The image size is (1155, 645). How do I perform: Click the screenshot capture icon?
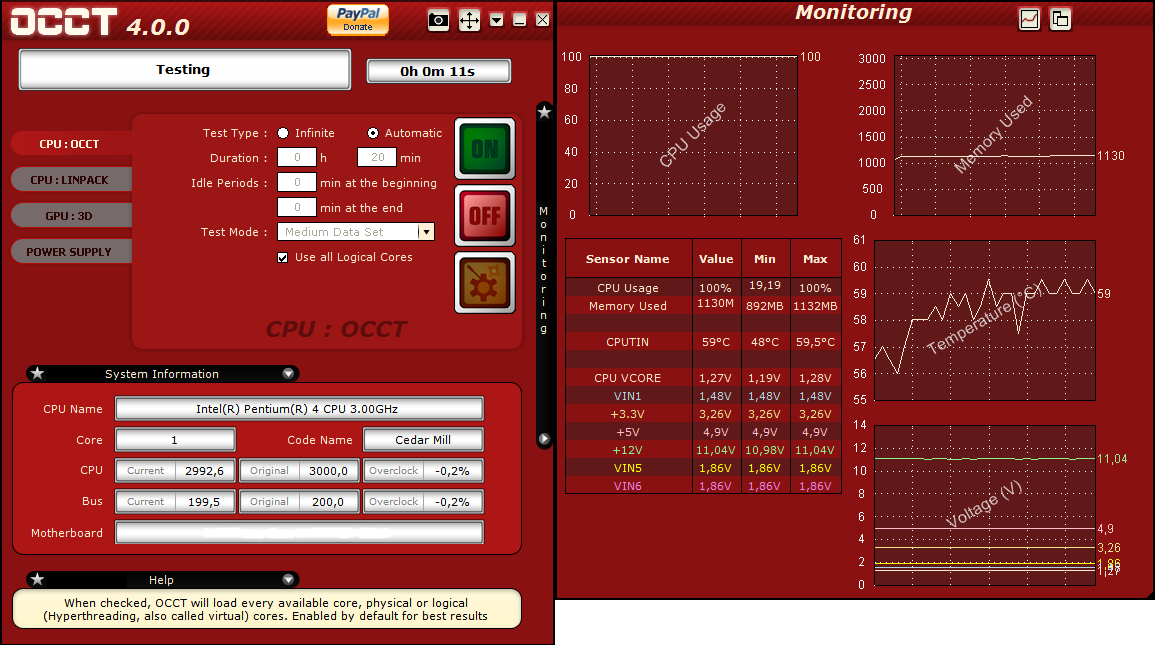(438, 20)
